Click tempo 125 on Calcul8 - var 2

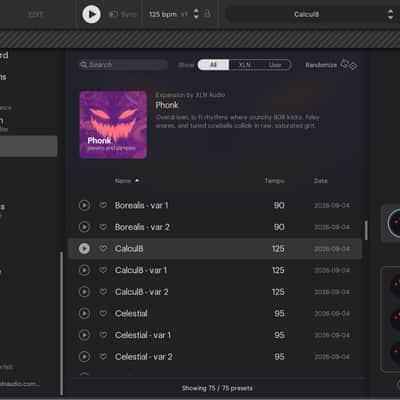(x=278, y=292)
